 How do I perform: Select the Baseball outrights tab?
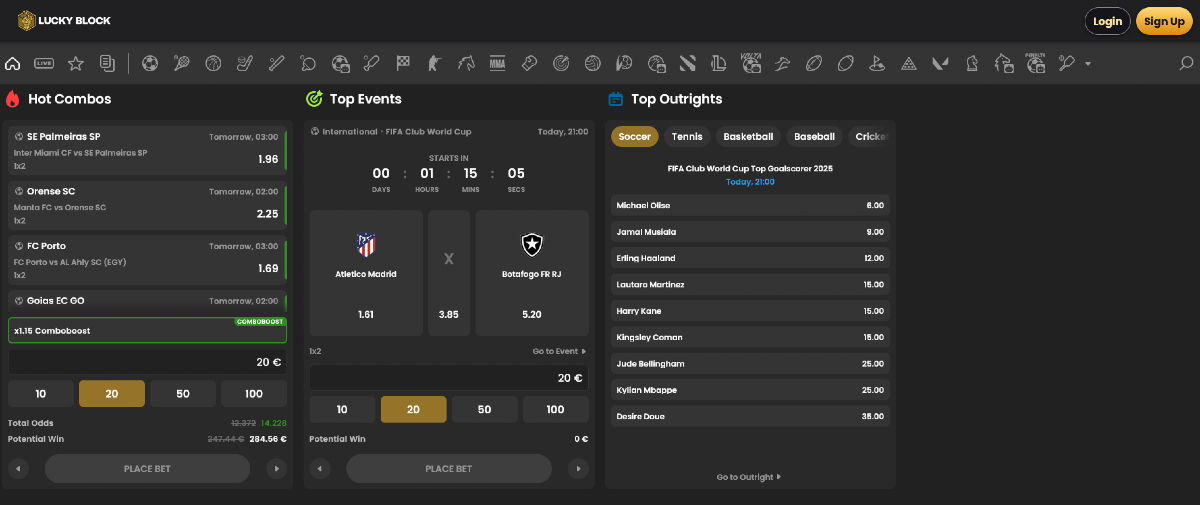click(814, 137)
